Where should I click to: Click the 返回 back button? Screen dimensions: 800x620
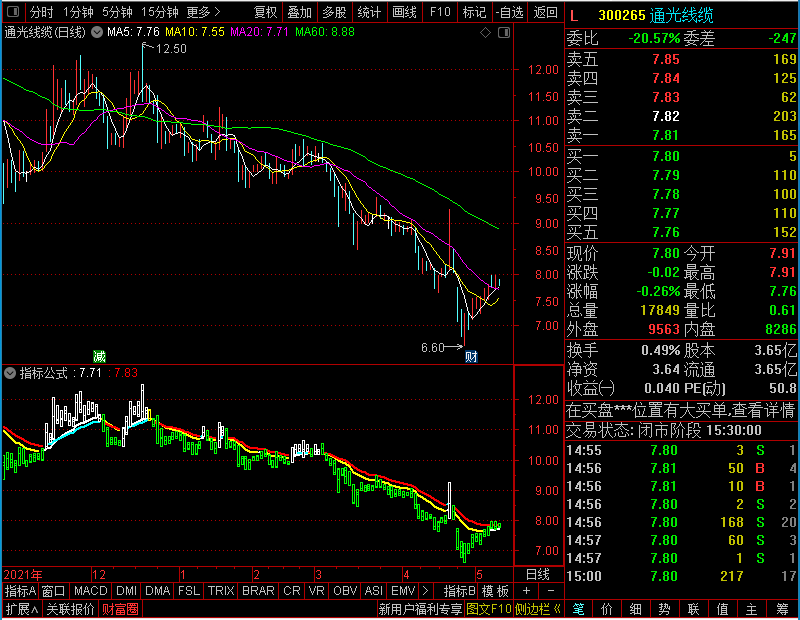pos(545,12)
